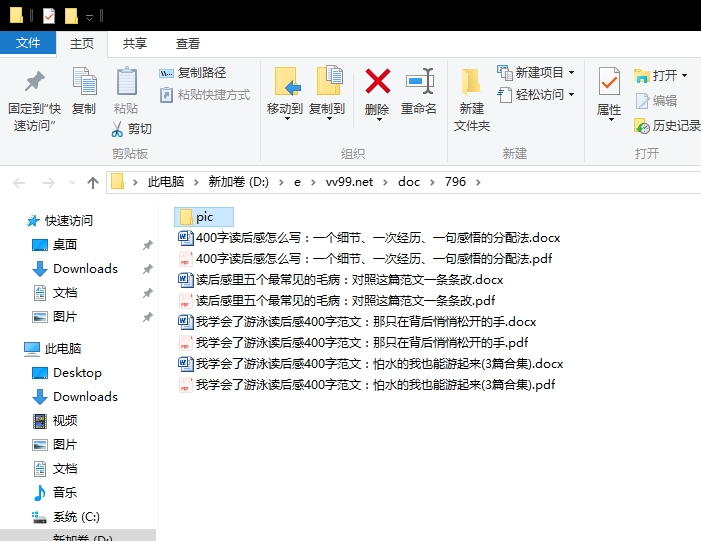The height and width of the screenshot is (541, 701).
Task: Click the Edit (编辑) button
Action: click(x=656, y=101)
